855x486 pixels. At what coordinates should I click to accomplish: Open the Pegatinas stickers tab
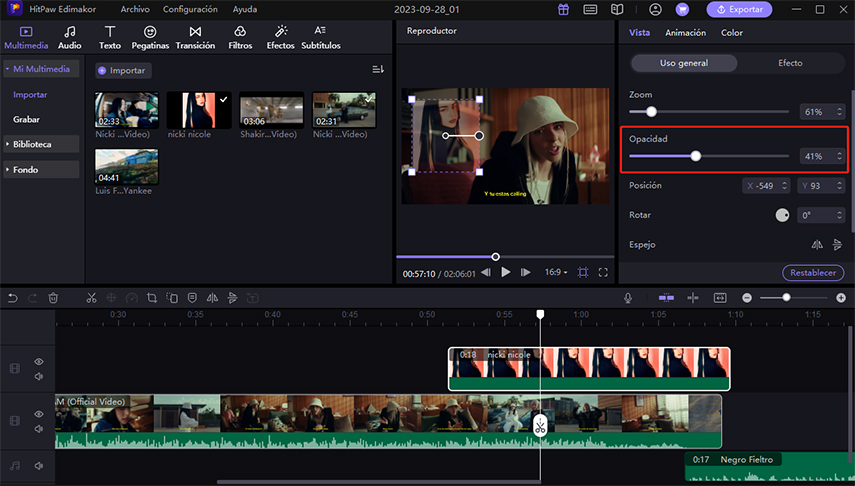(150, 38)
